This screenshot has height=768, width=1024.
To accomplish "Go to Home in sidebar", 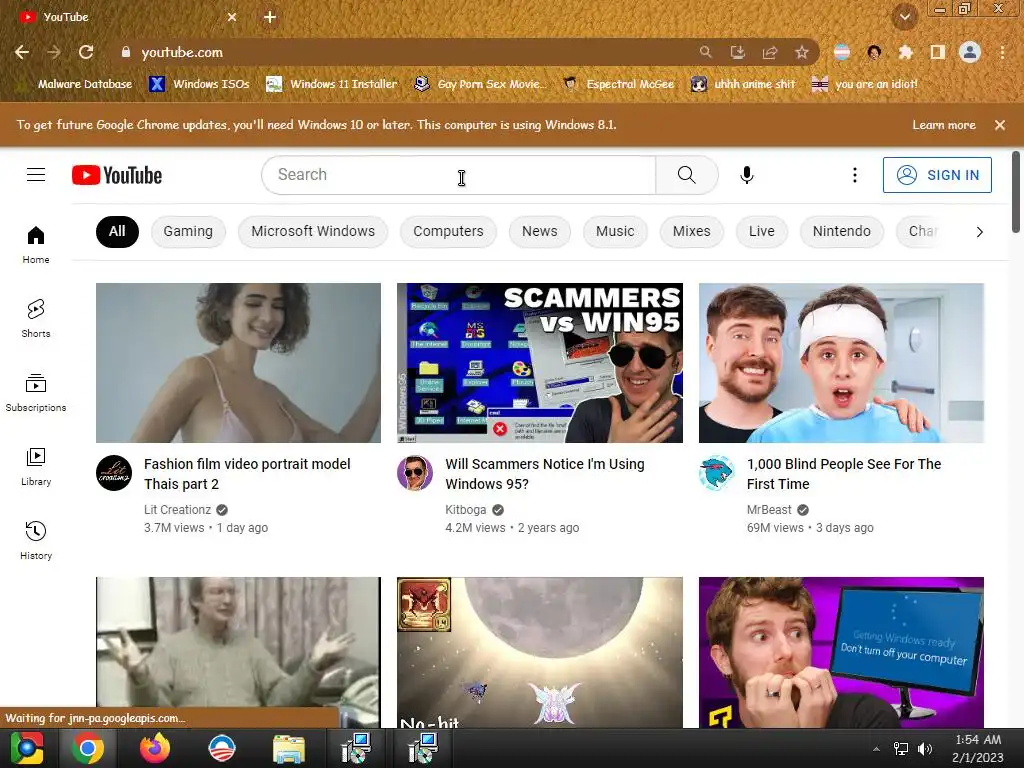I will pyautogui.click(x=36, y=245).
